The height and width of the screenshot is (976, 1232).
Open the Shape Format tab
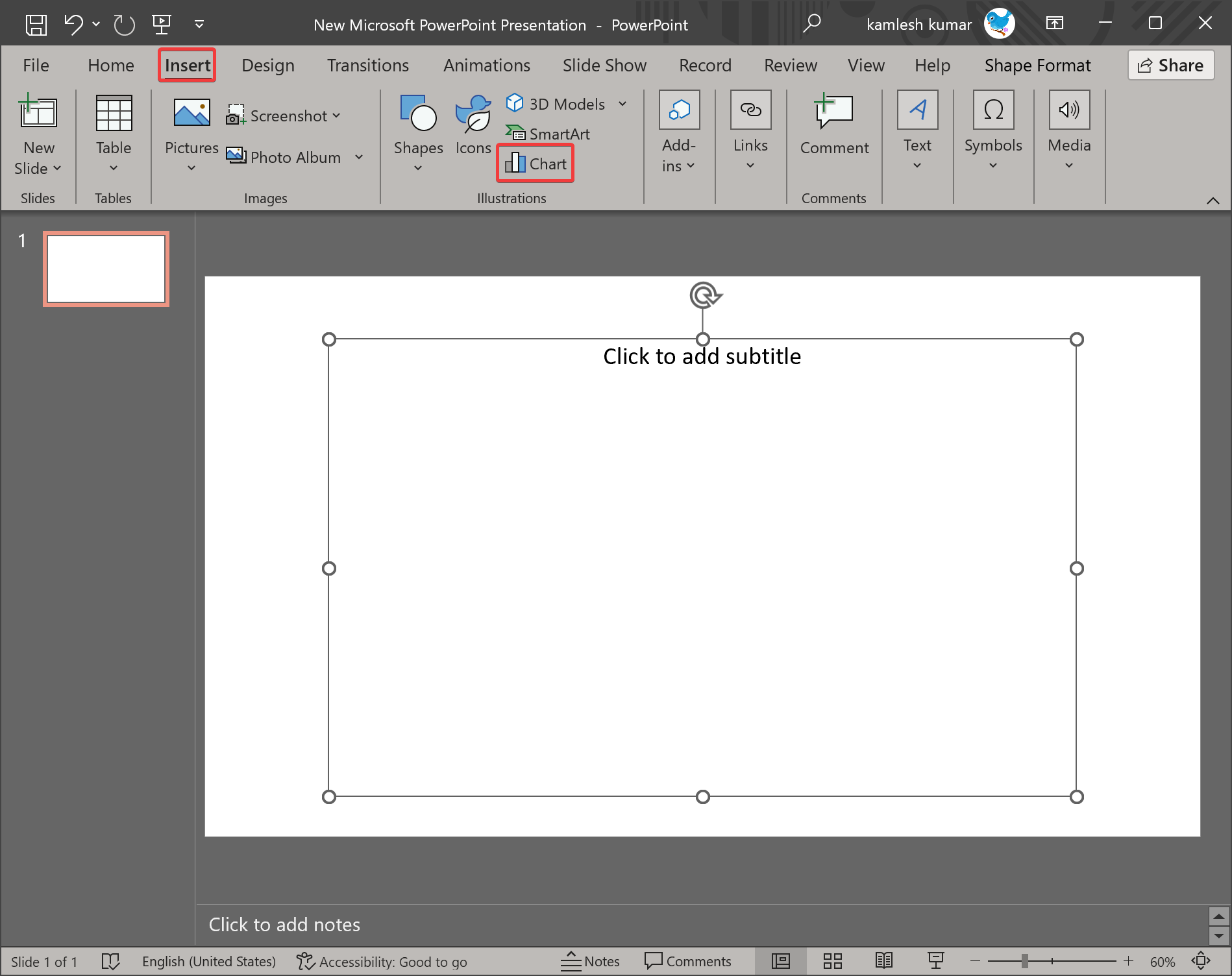point(1038,66)
